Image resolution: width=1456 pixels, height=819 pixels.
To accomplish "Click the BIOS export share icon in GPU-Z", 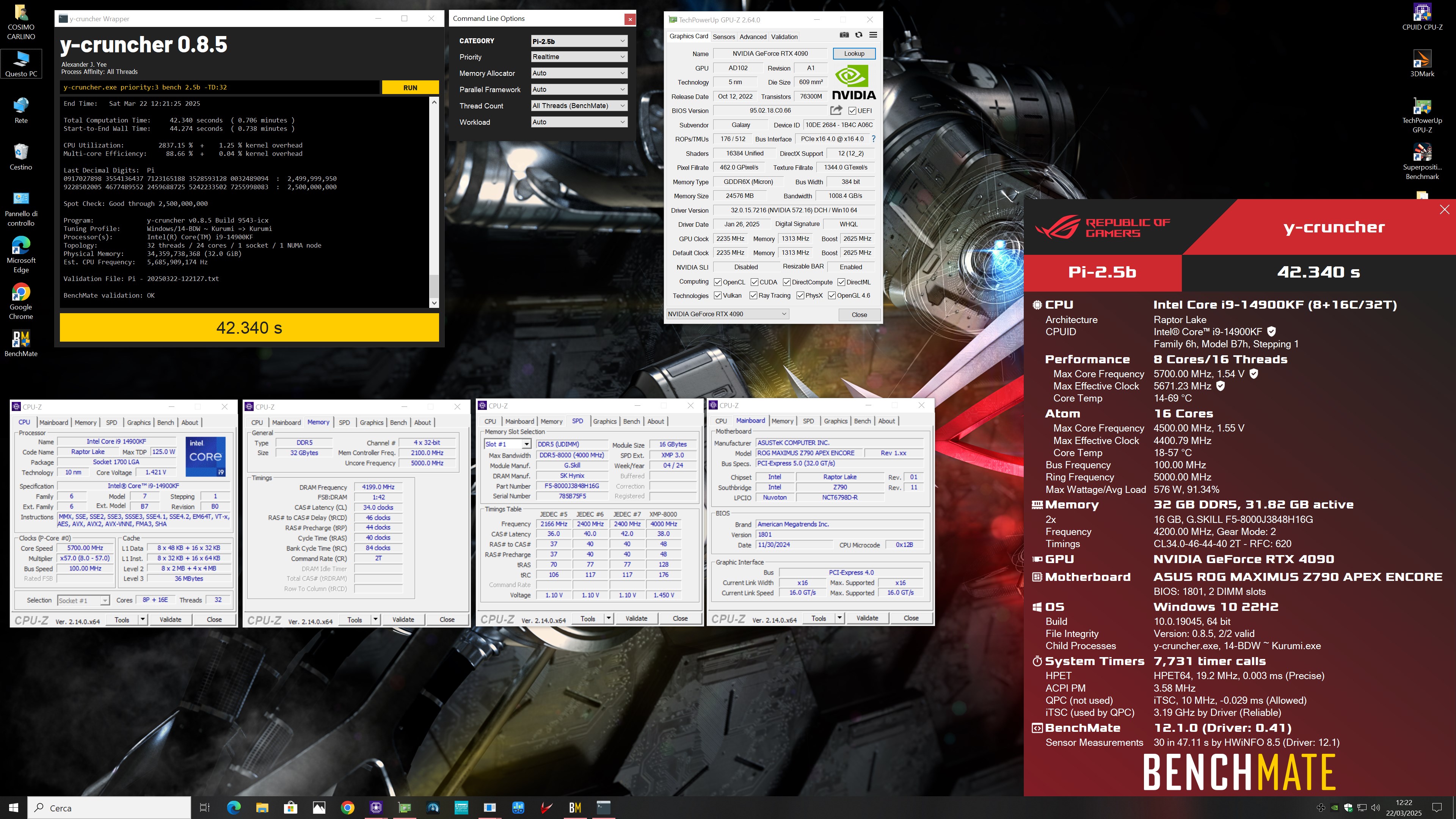I will tap(836, 110).
